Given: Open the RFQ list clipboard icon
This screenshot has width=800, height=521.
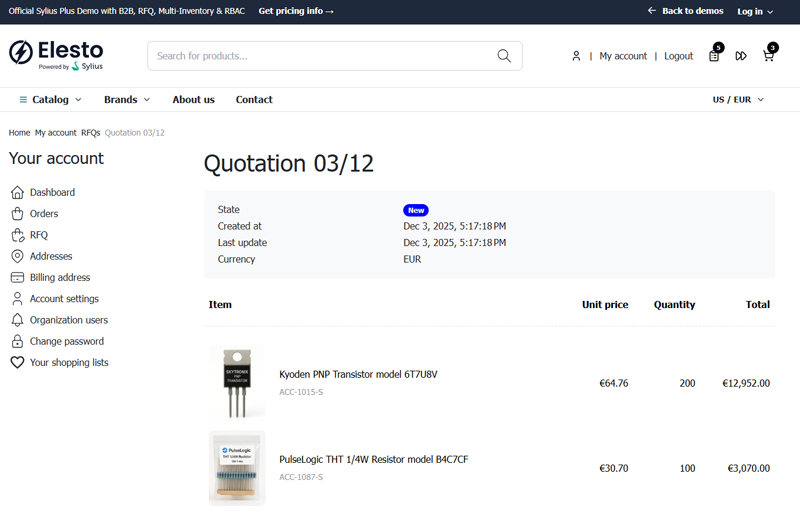Looking at the screenshot, I should [x=714, y=56].
